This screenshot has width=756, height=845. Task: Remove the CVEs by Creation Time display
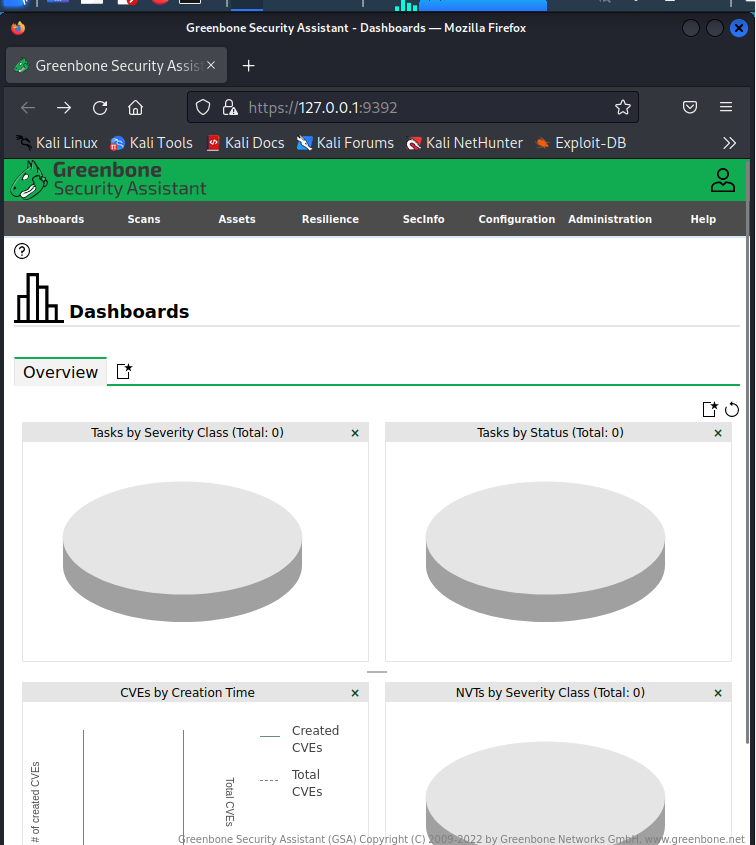(x=355, y=693)
